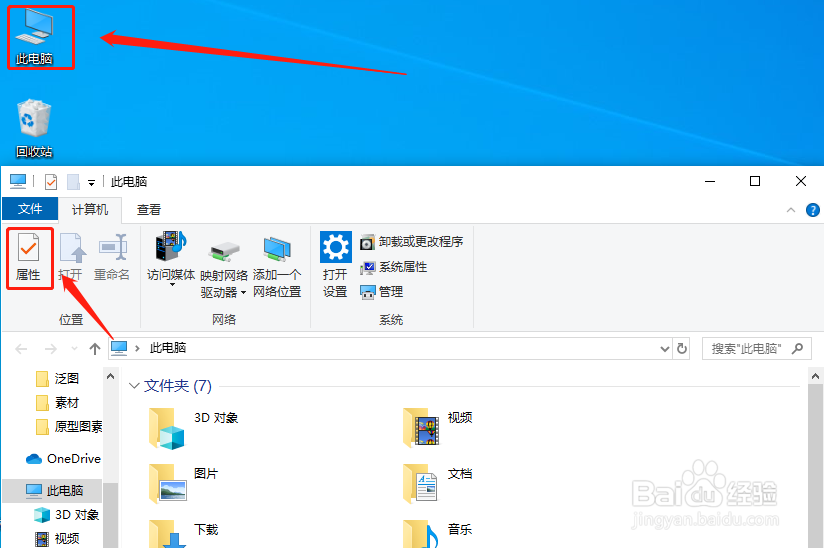The image size is (824, 548).
Task: Open the 文件 file tab
Action: (30, 209)
